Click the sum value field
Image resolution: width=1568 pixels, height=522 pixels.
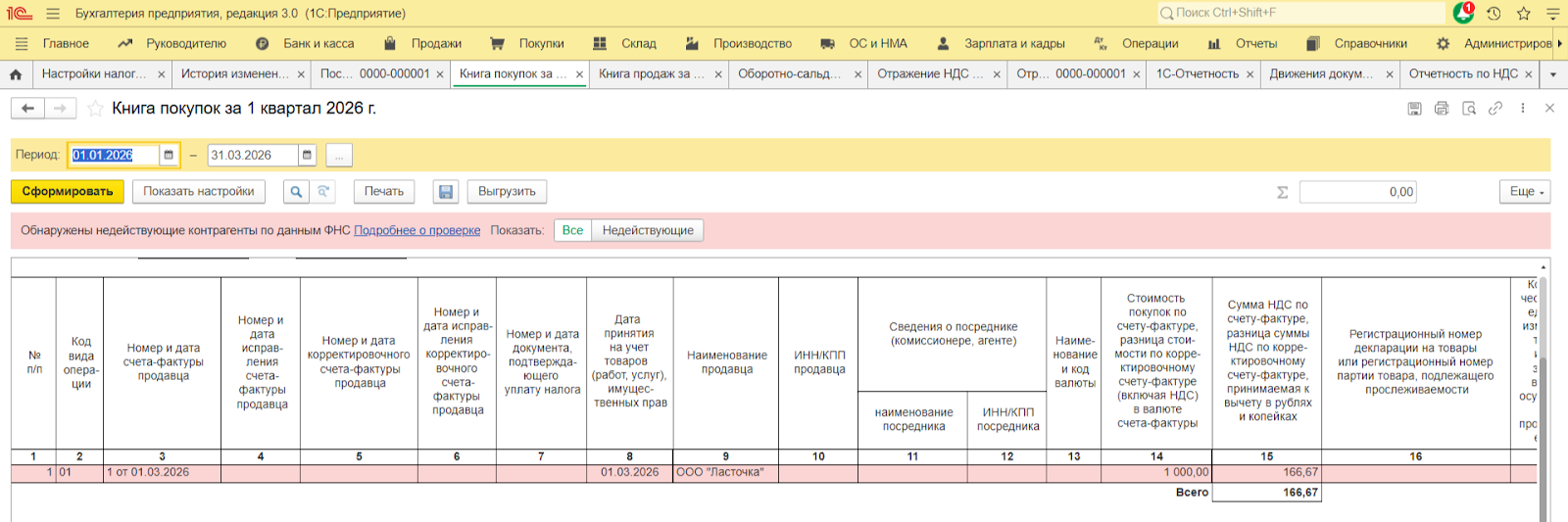click(1357, 192)
